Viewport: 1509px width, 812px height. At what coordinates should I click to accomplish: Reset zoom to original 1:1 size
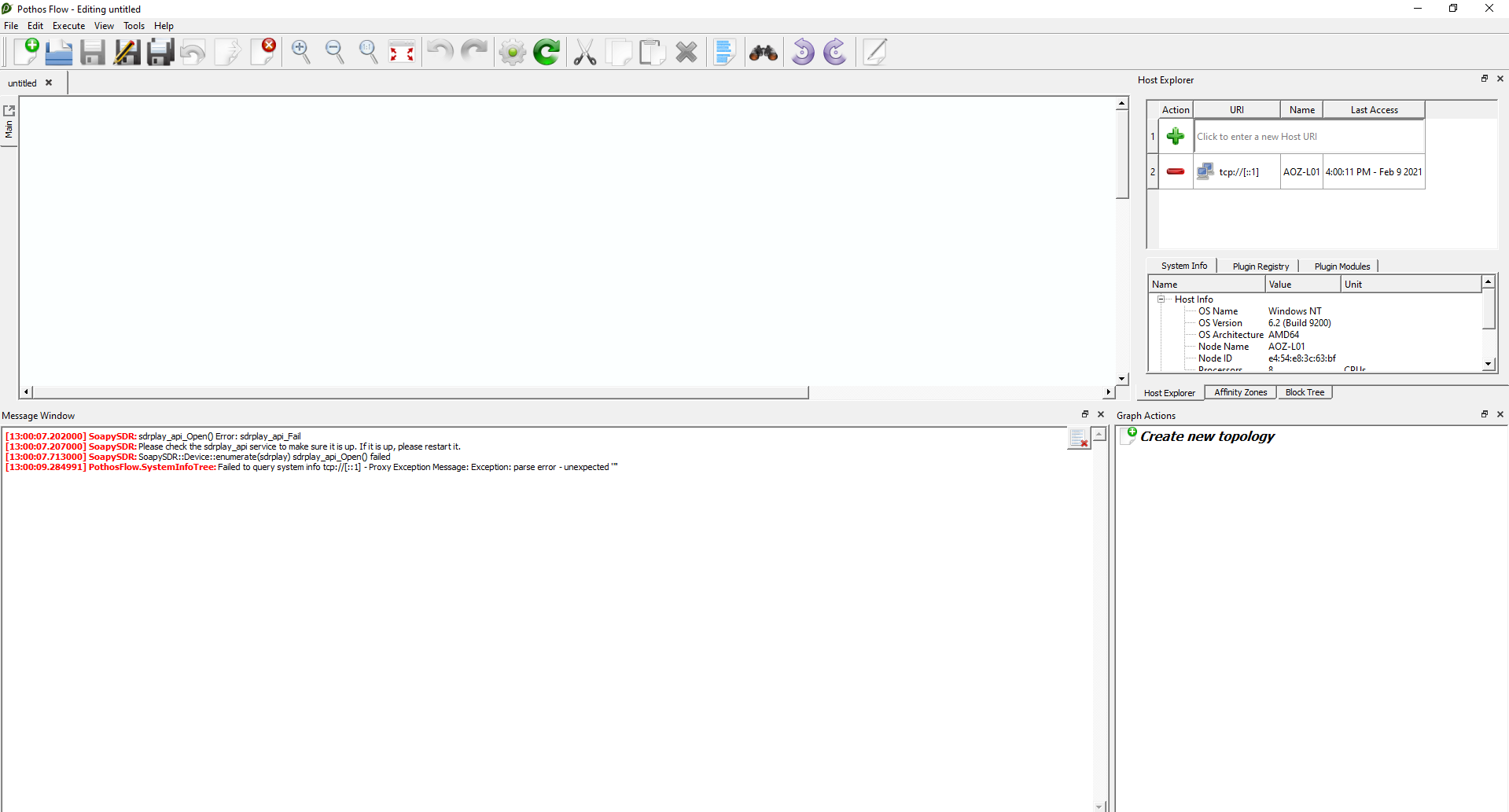click(x=368, y=52)
